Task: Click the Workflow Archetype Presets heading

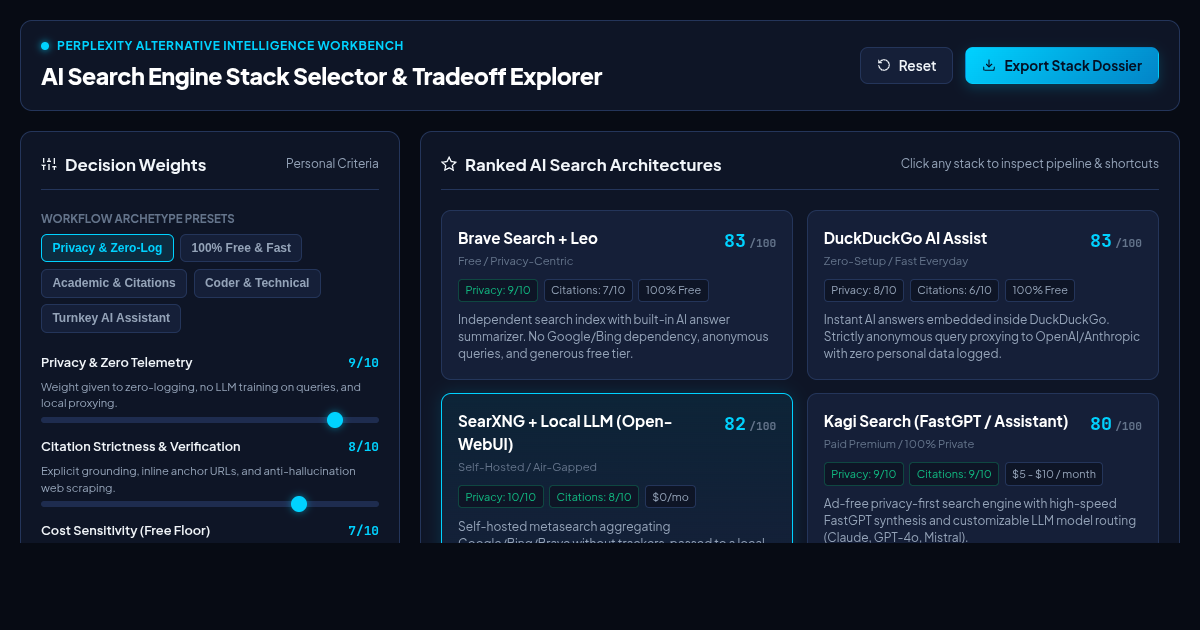Action: [x=138, y=218]
